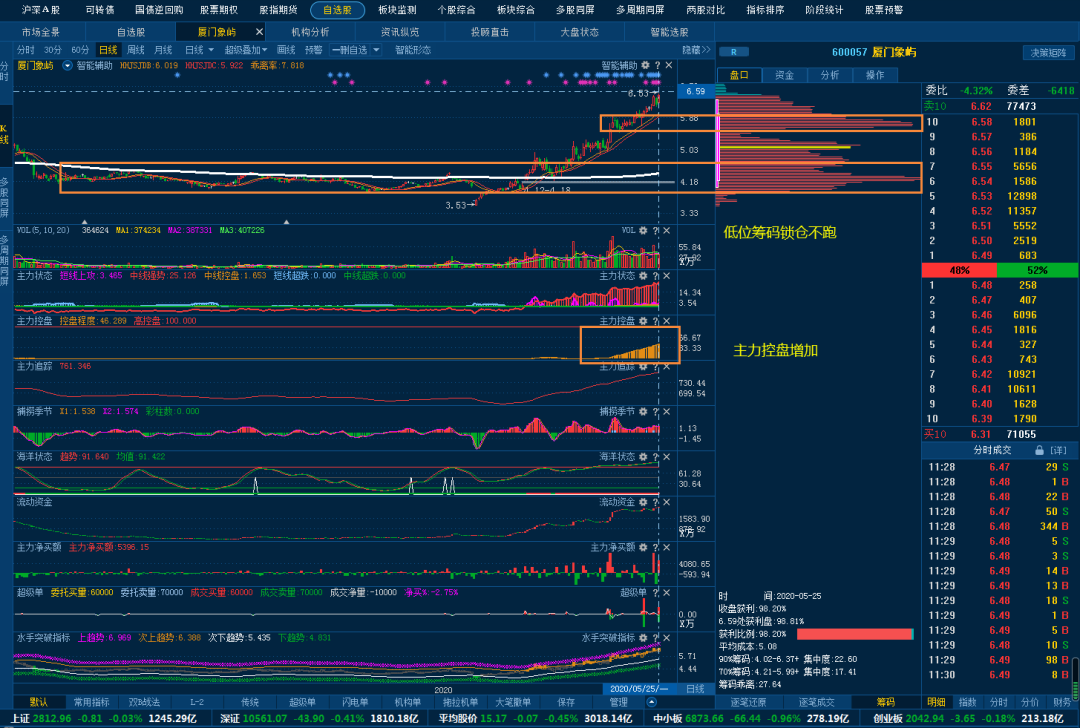Select the 周线 chart period
This screenshot has width=1080, height=728.
[x=136, y=50]
